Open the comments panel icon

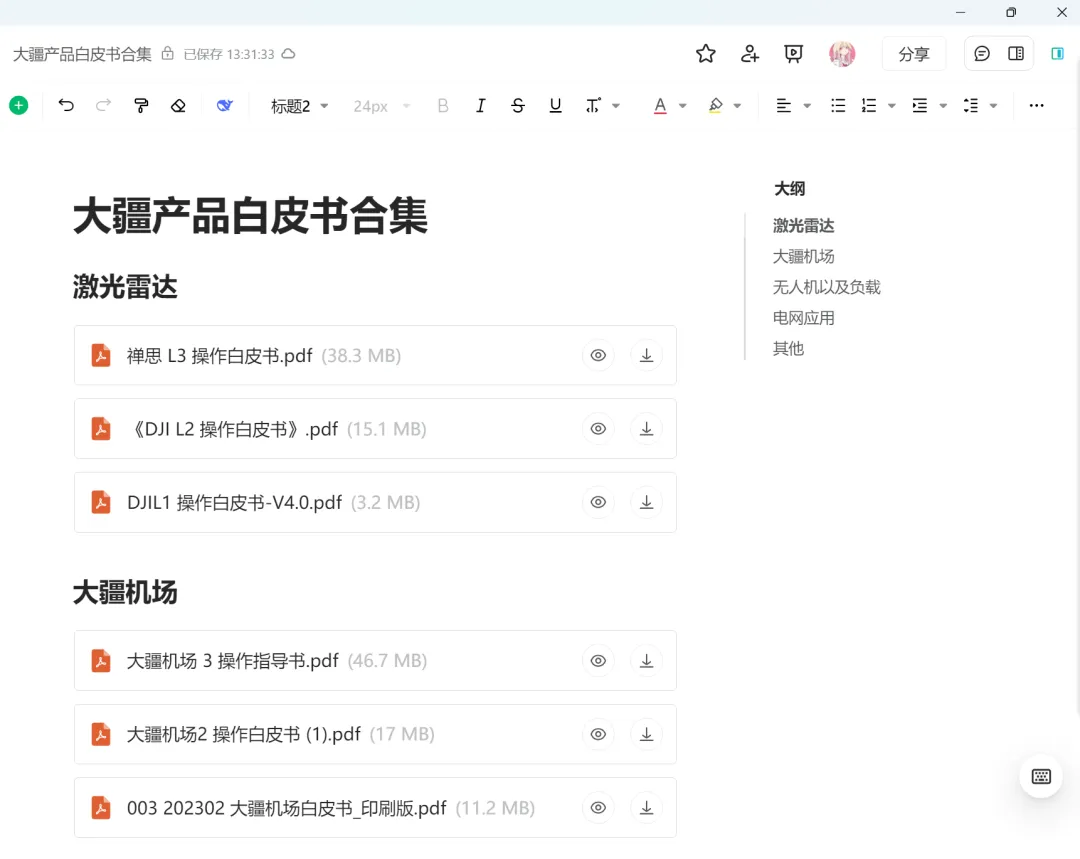pyautogui.click(x=982, y=54)
